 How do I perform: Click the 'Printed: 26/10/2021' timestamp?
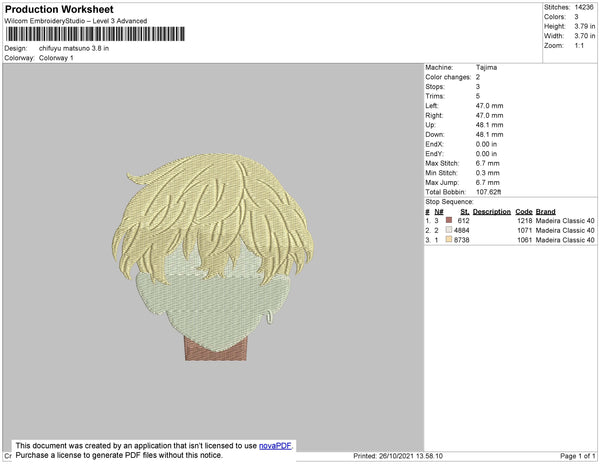point(398,456)
